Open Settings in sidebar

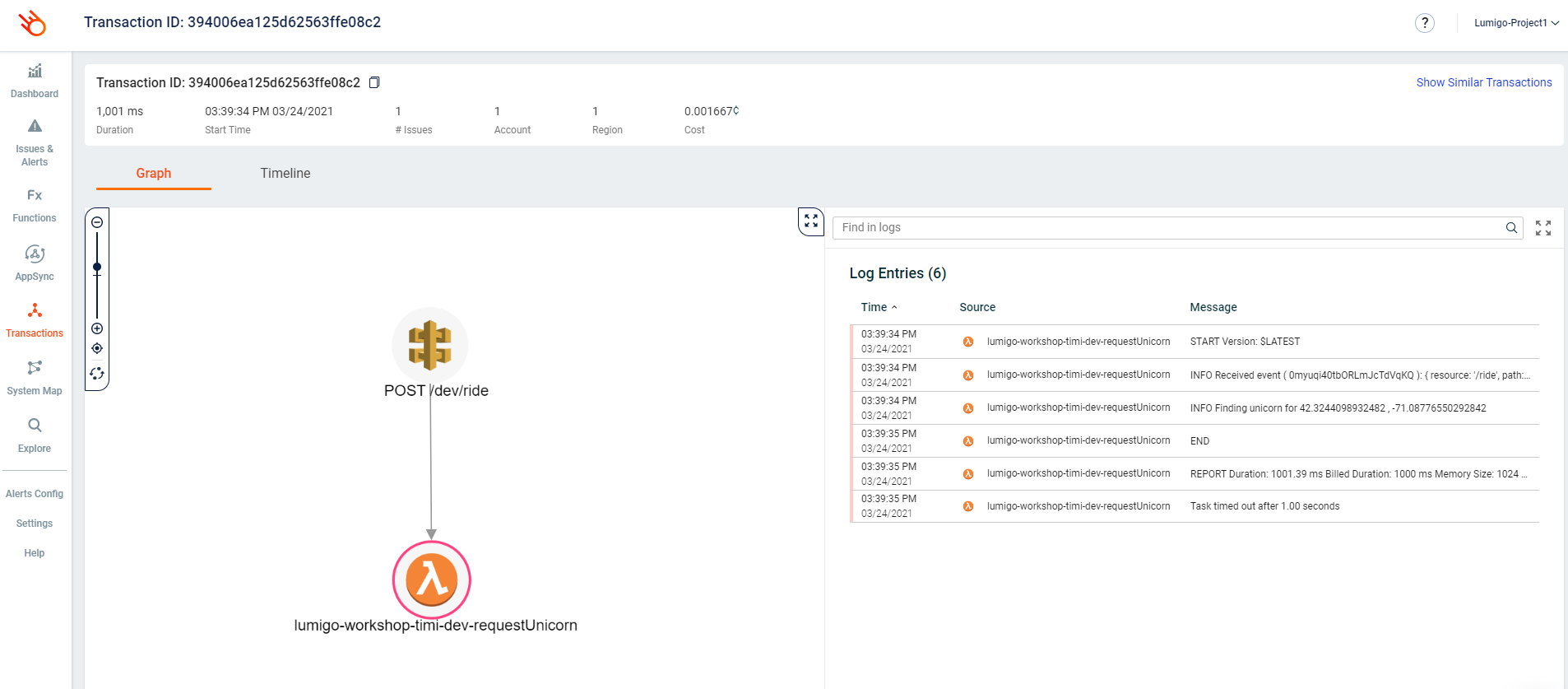click(35, 524)
